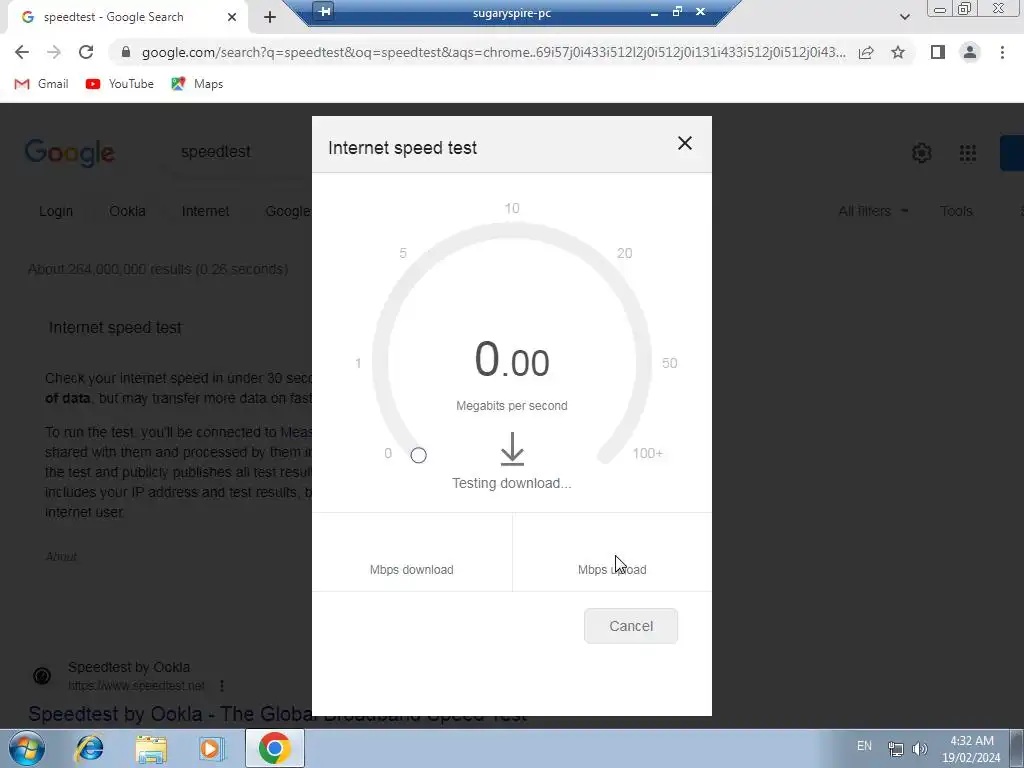Click the Ookla result favicon
The image size is (1024, 768).
tap(42, 676)
